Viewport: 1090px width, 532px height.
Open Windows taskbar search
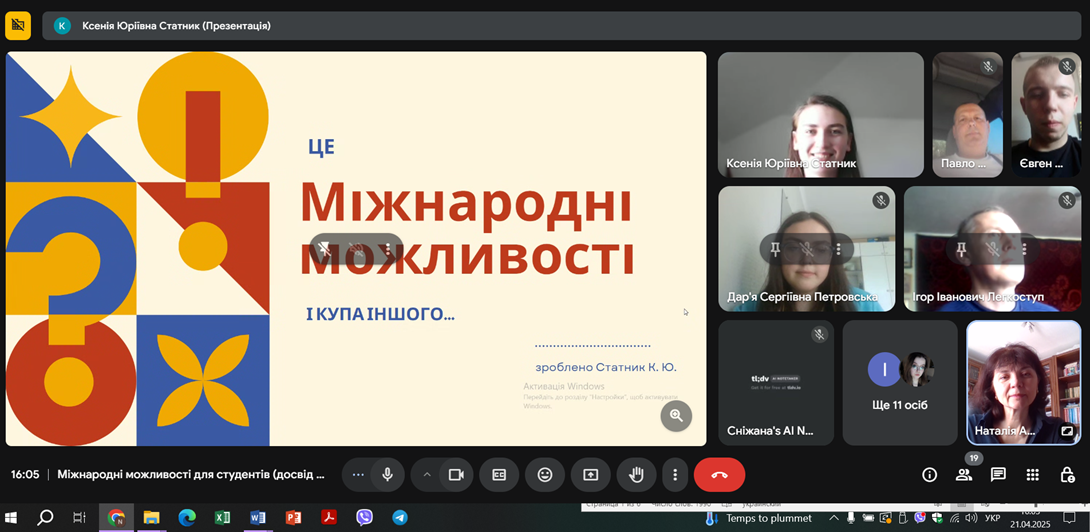[45, 517]
